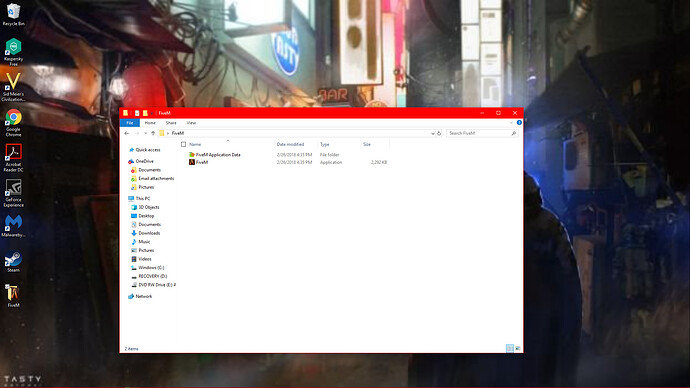Refresh the FiveM folder view

[439, 133]
